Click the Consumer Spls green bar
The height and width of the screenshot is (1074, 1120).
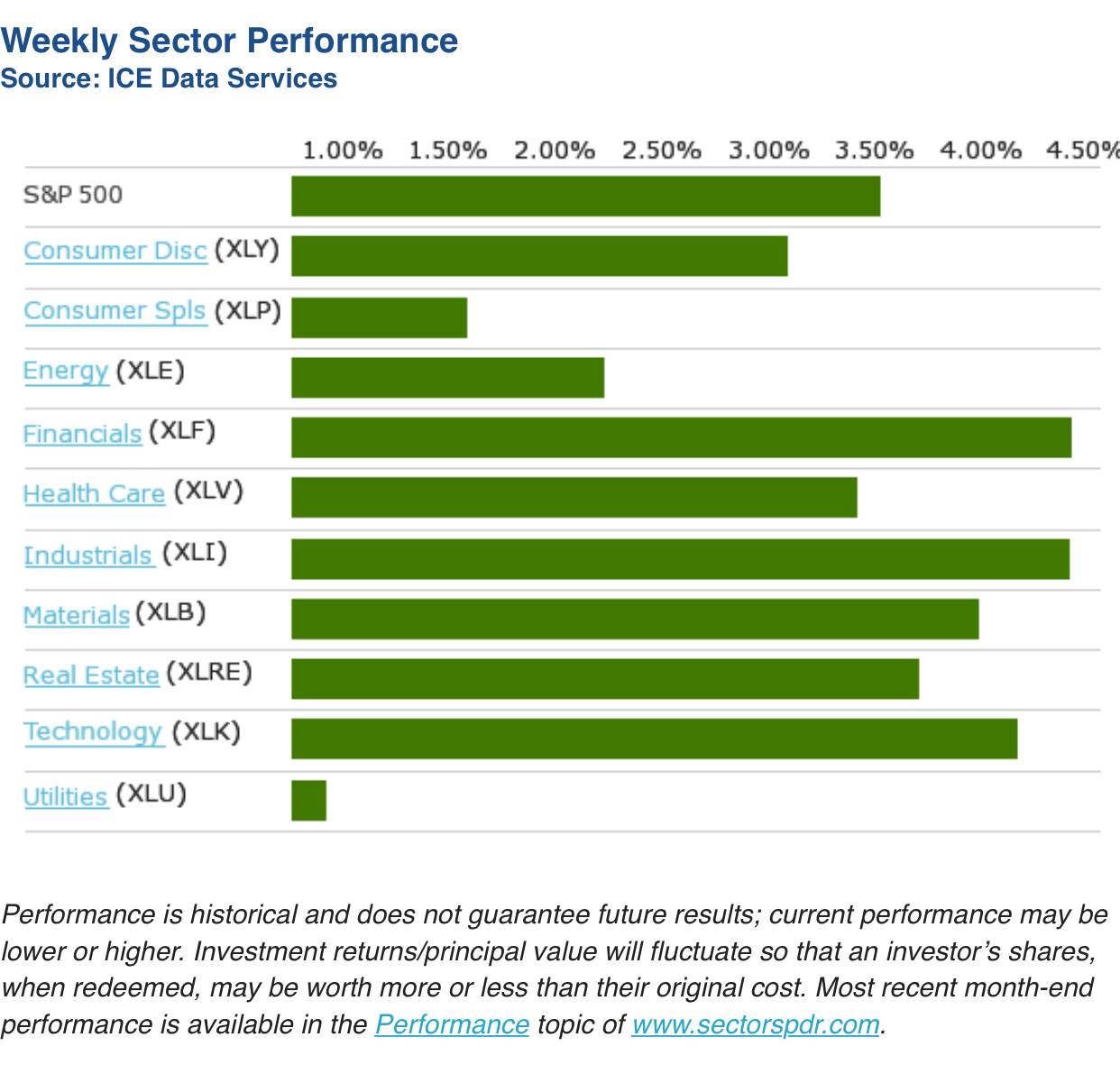point(379,317)
